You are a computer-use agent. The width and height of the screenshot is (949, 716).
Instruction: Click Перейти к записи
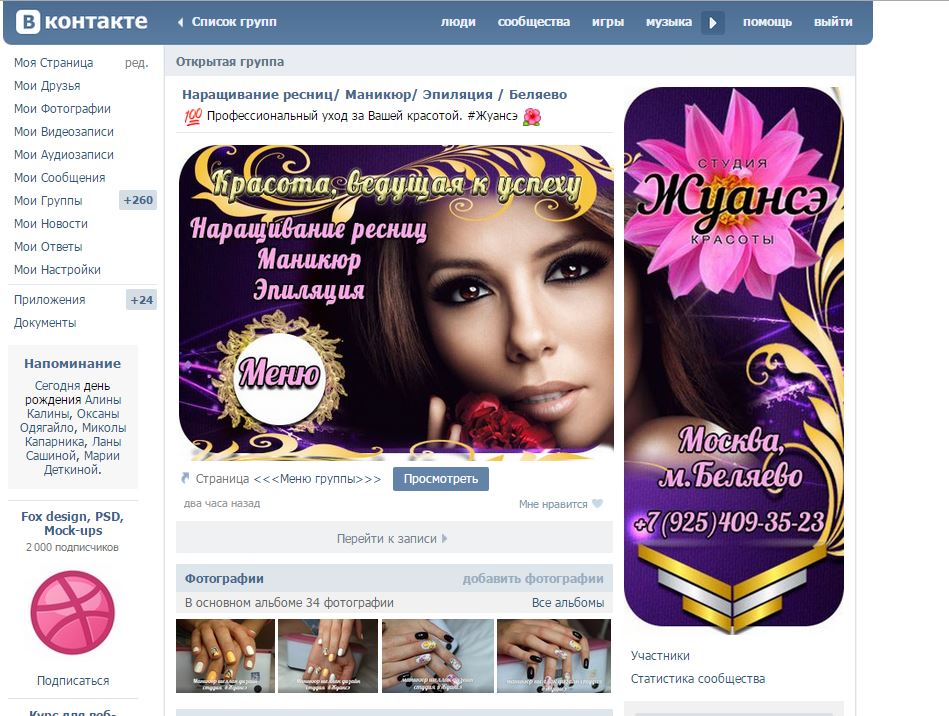coord(394,537)
